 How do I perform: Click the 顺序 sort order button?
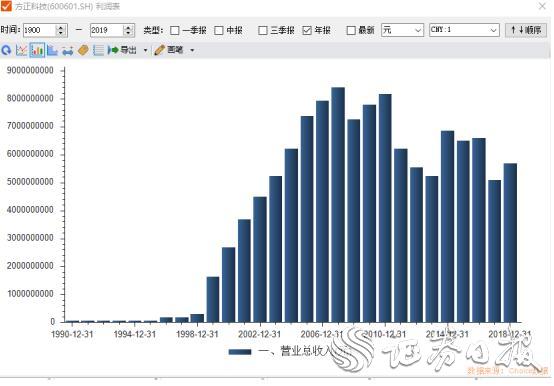[526, 30]
